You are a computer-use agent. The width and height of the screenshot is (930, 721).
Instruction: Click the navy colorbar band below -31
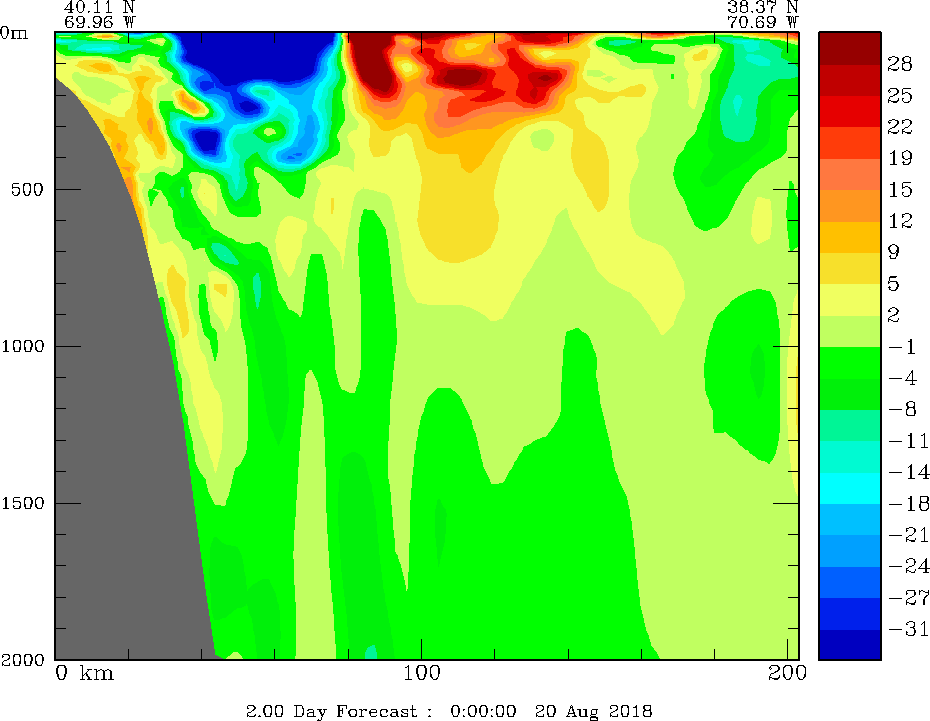click(x=850, y=644)
